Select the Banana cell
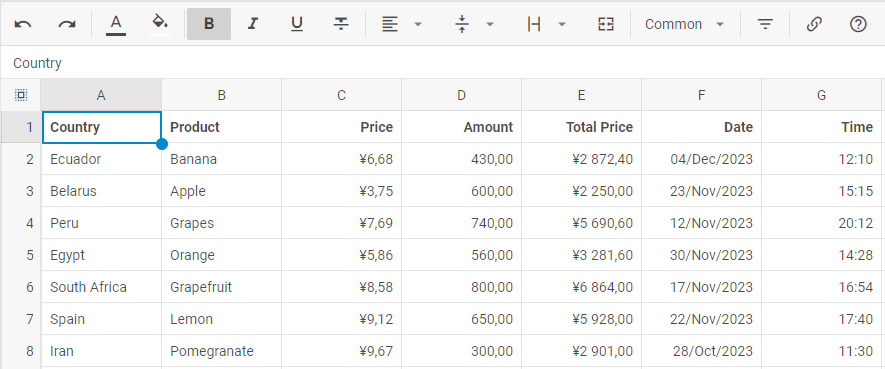The image size is (885, 369). click(x=221, y=159)
